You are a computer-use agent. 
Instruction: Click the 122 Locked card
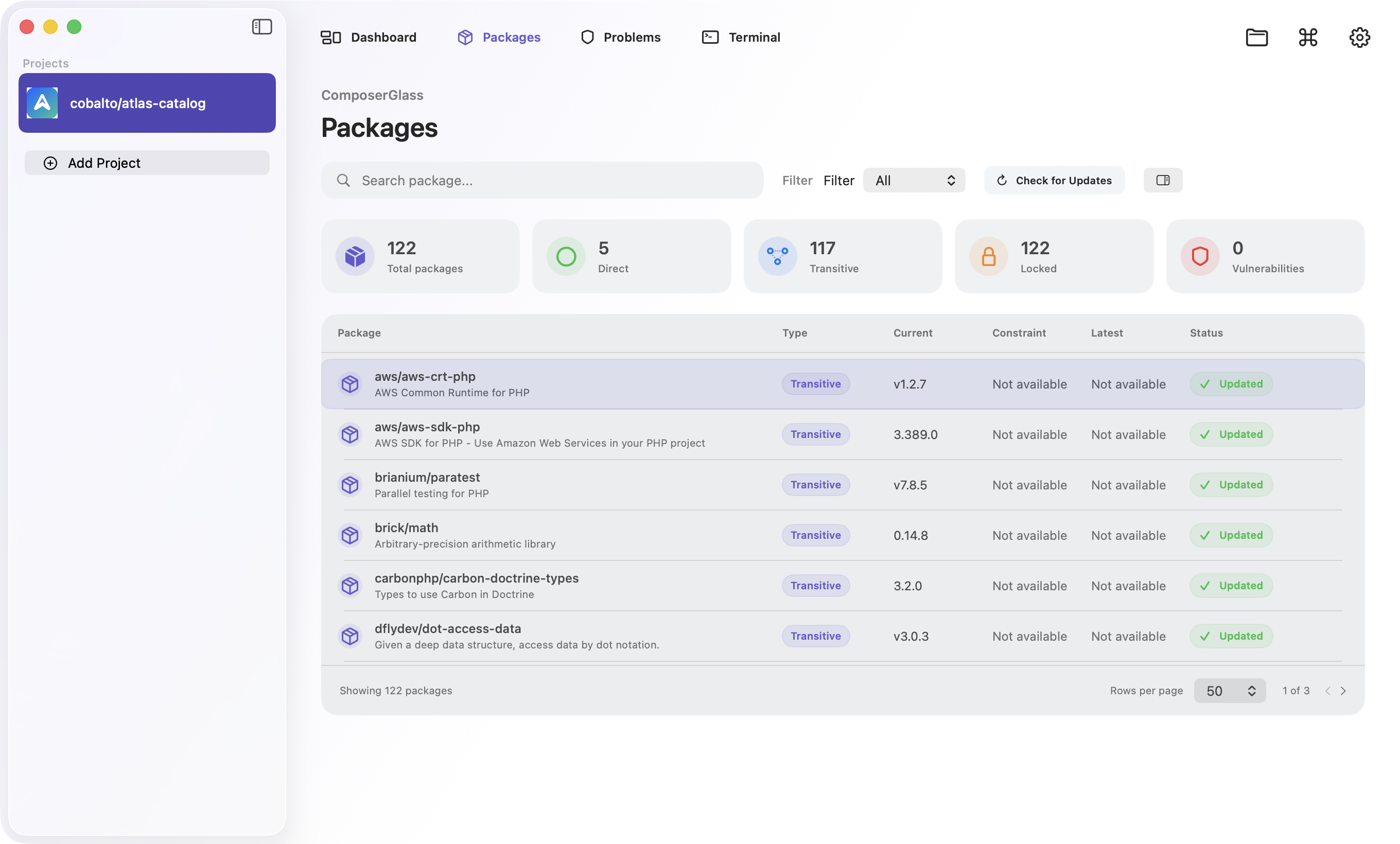[1054, 257]
